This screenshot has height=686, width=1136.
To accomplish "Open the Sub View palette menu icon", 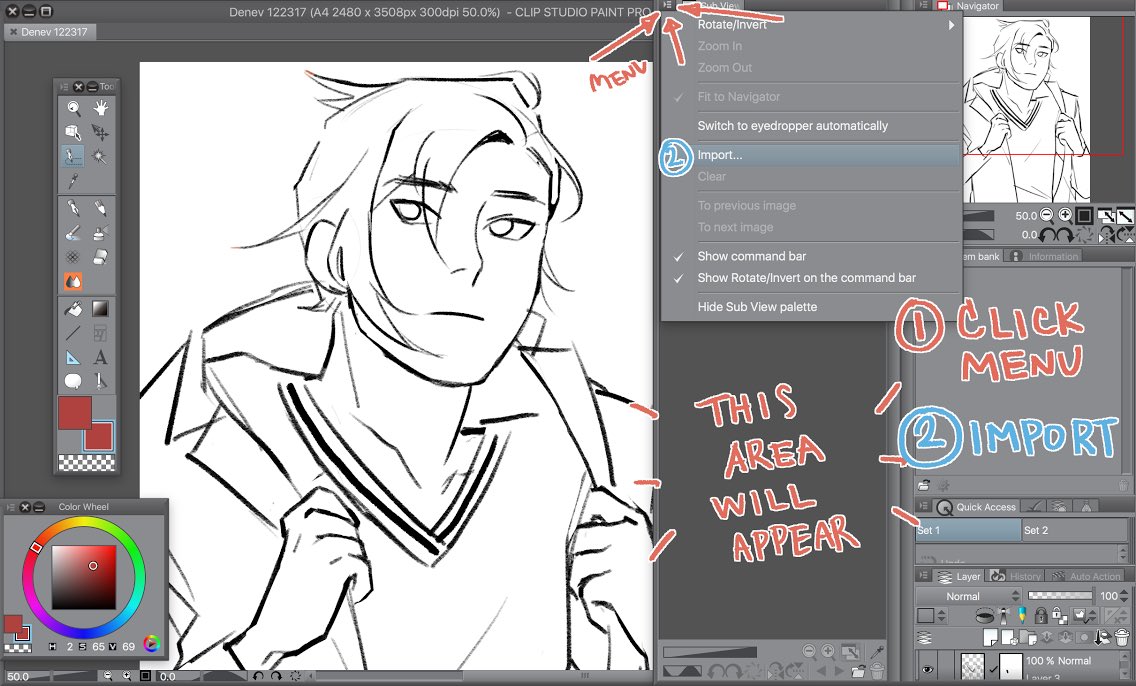I will point(667,5).
